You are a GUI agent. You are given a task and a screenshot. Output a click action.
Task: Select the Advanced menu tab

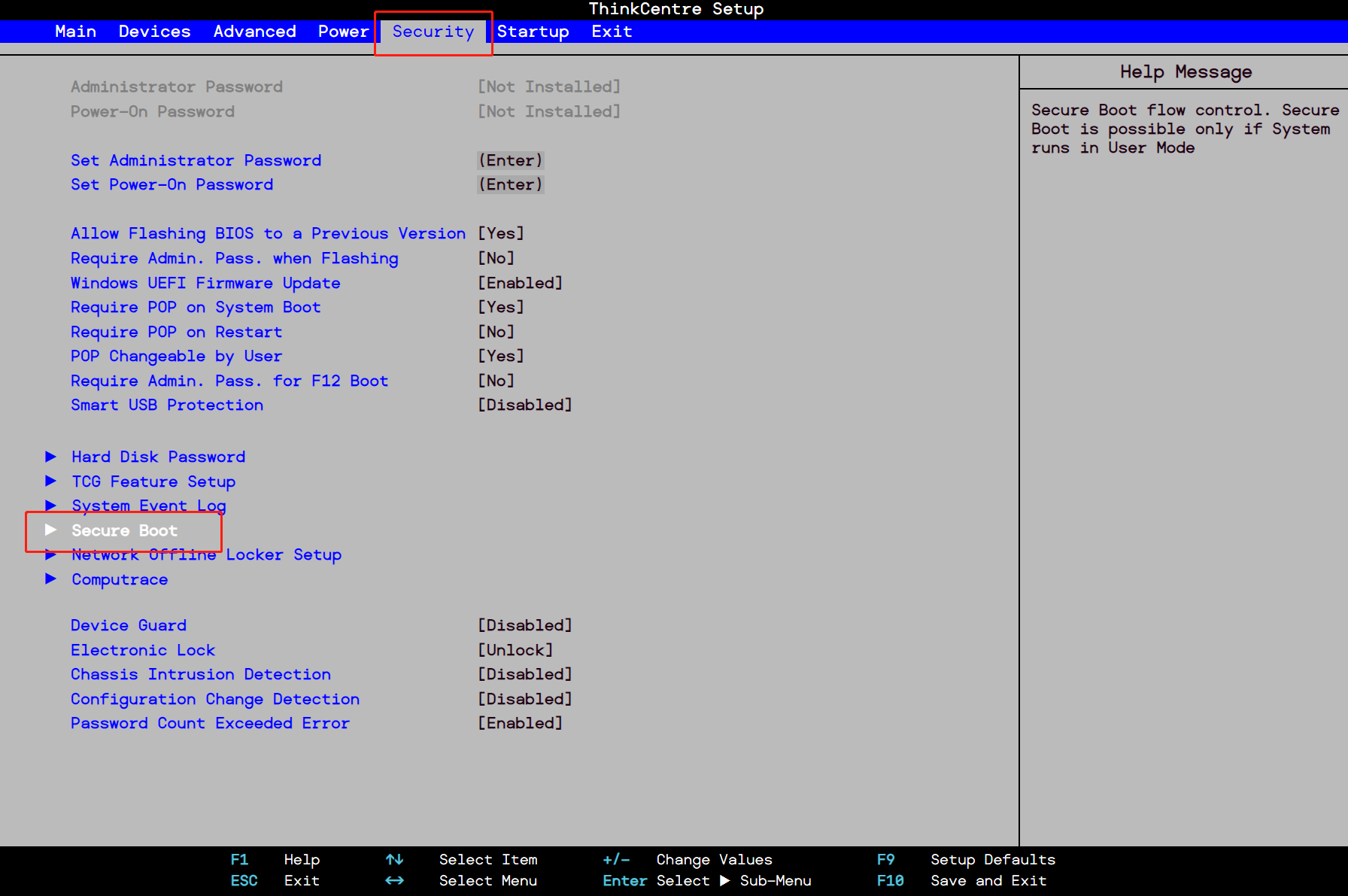[x=254, y=32]
